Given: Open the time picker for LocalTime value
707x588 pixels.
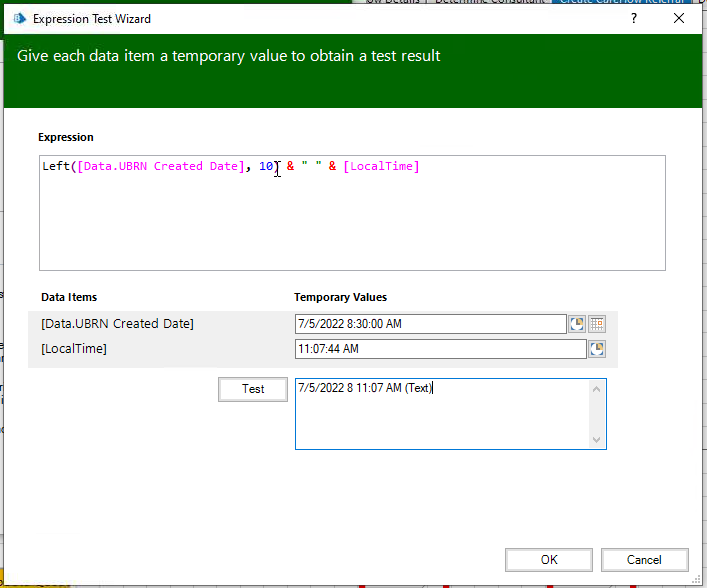Looking at the screenshot, I should tap(597, 349).
